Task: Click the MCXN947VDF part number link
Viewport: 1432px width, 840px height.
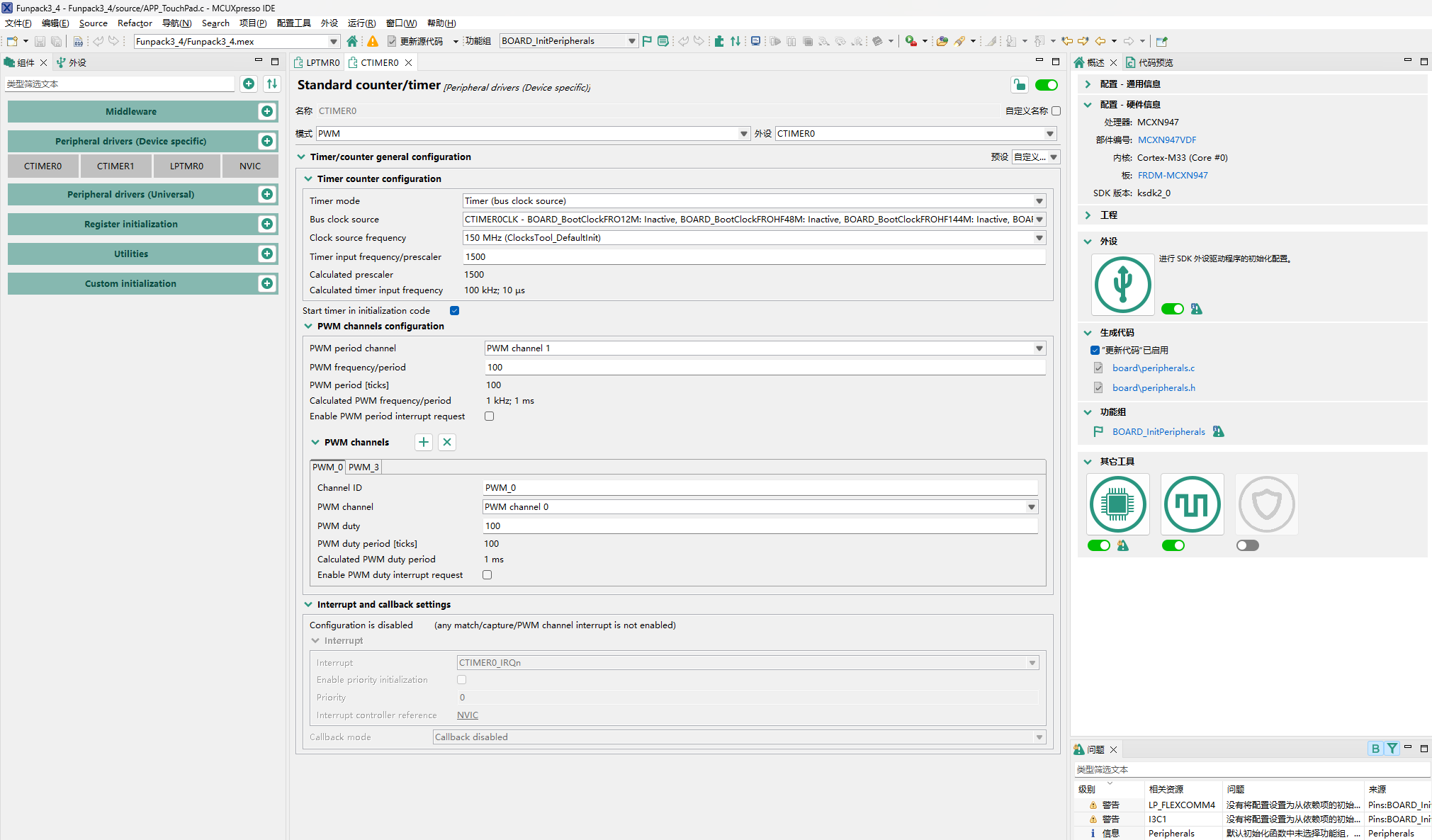Action: pyautogui.click(x=1167, y=140)
